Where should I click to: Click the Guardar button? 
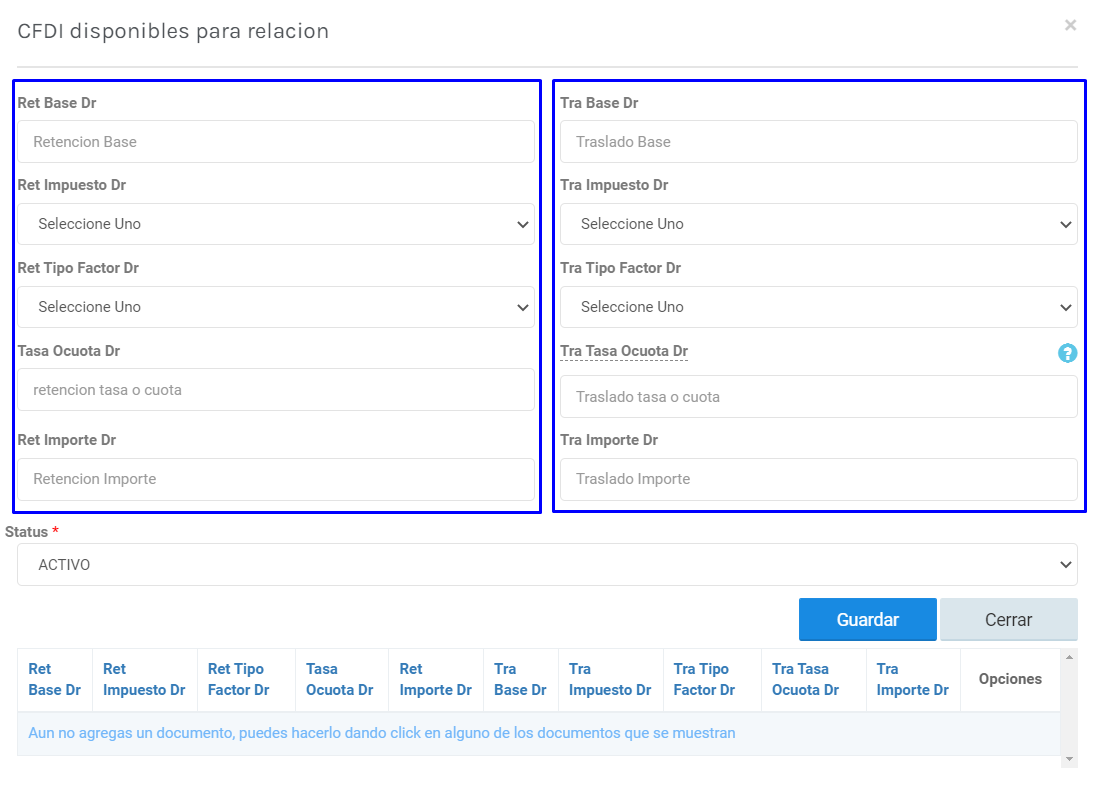point(867,619)
